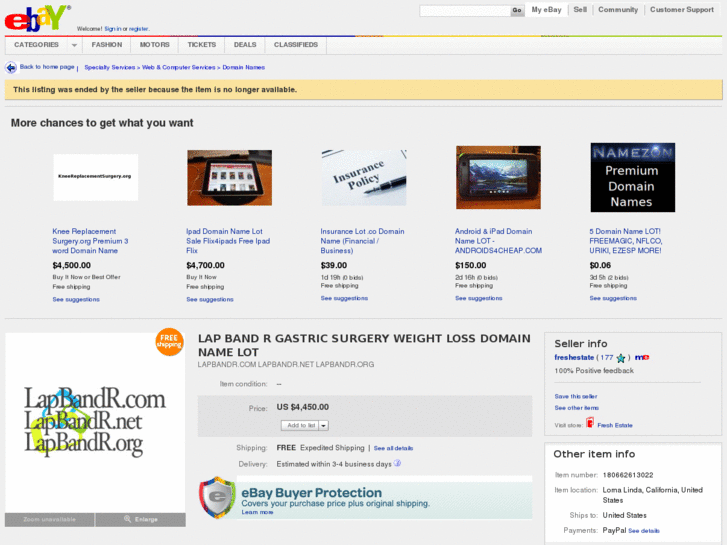727x545 pixels.
Task: Click the eBay Buyer Protection shield icon
Action: click(217, 497)
